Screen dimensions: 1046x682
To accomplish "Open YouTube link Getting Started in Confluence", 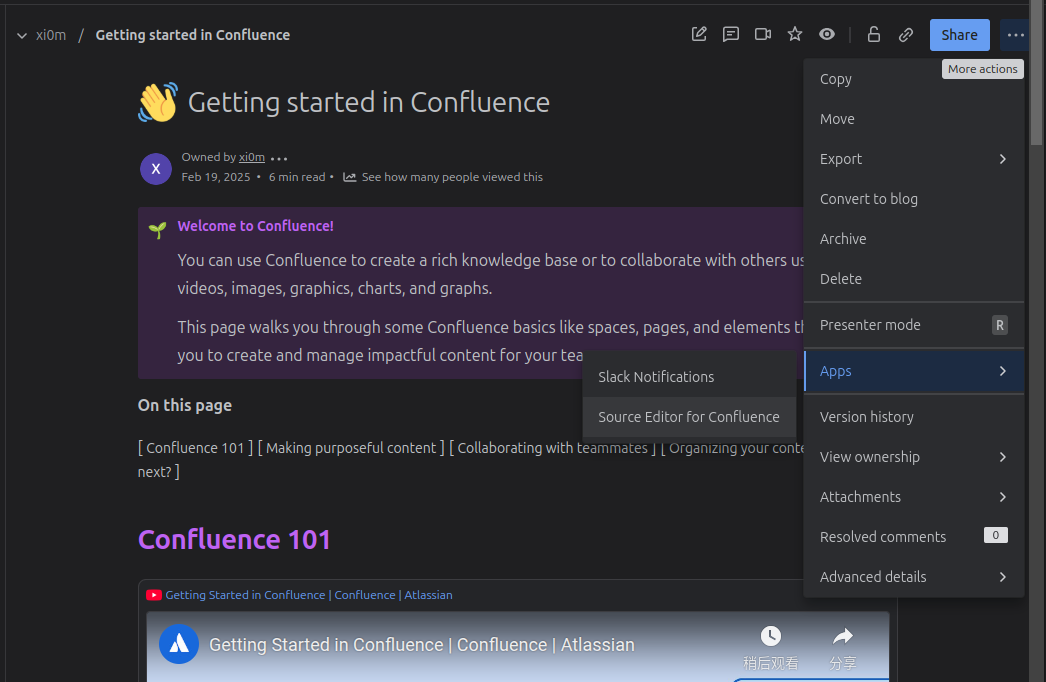I will click(309, 595).
